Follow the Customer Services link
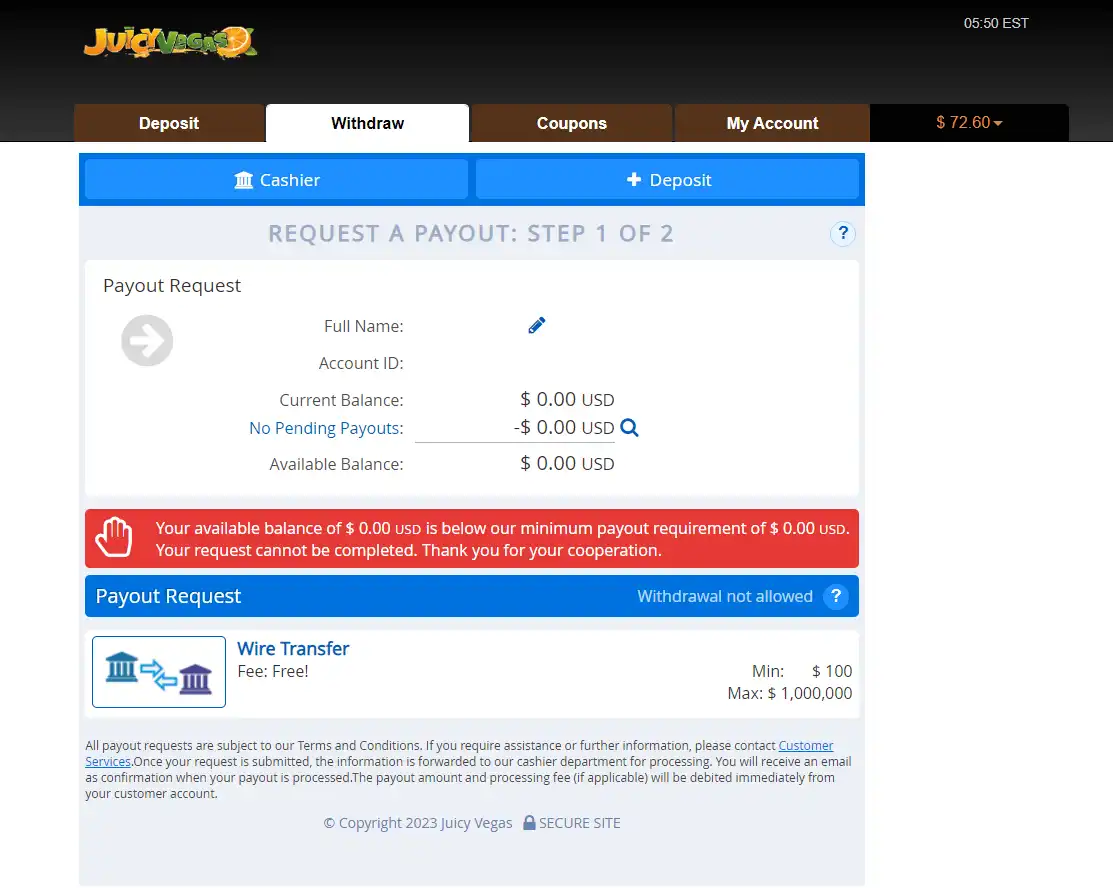The image size is (1113, 888). point(805,746)
